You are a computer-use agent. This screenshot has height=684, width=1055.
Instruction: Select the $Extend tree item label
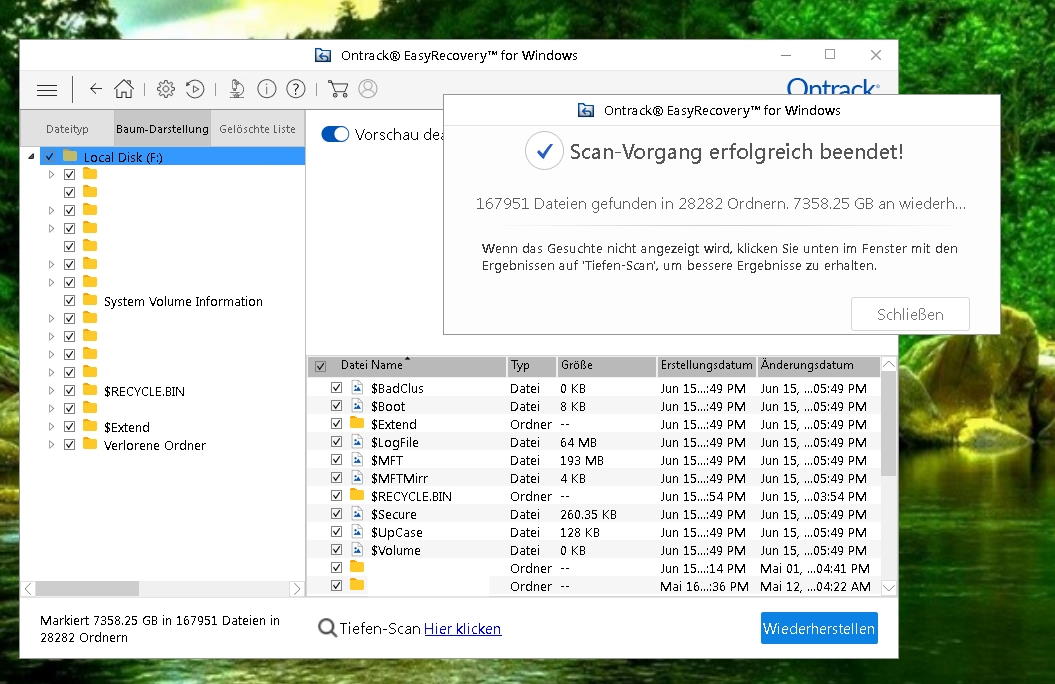click(126, 427)
